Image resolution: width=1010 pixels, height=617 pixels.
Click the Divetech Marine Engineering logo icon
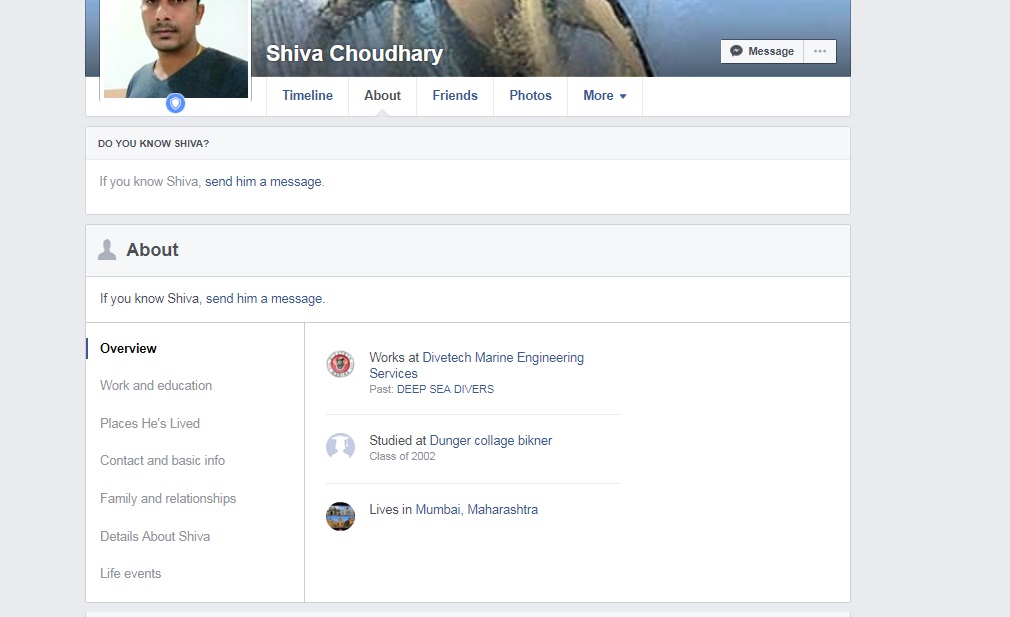click(x=340, y=364)
